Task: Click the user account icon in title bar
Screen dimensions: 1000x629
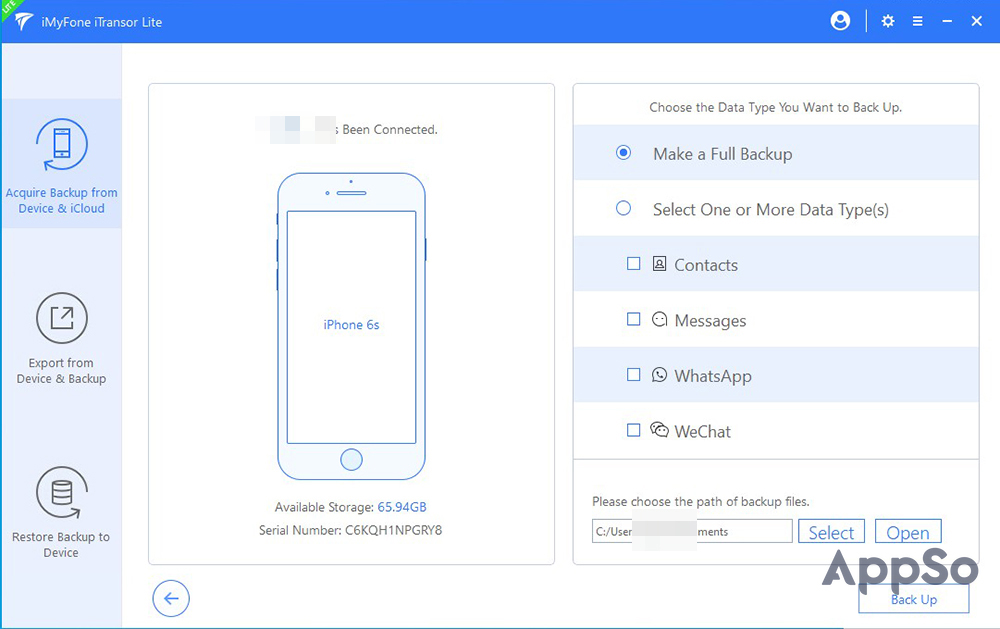Action: tap(840, 21)
